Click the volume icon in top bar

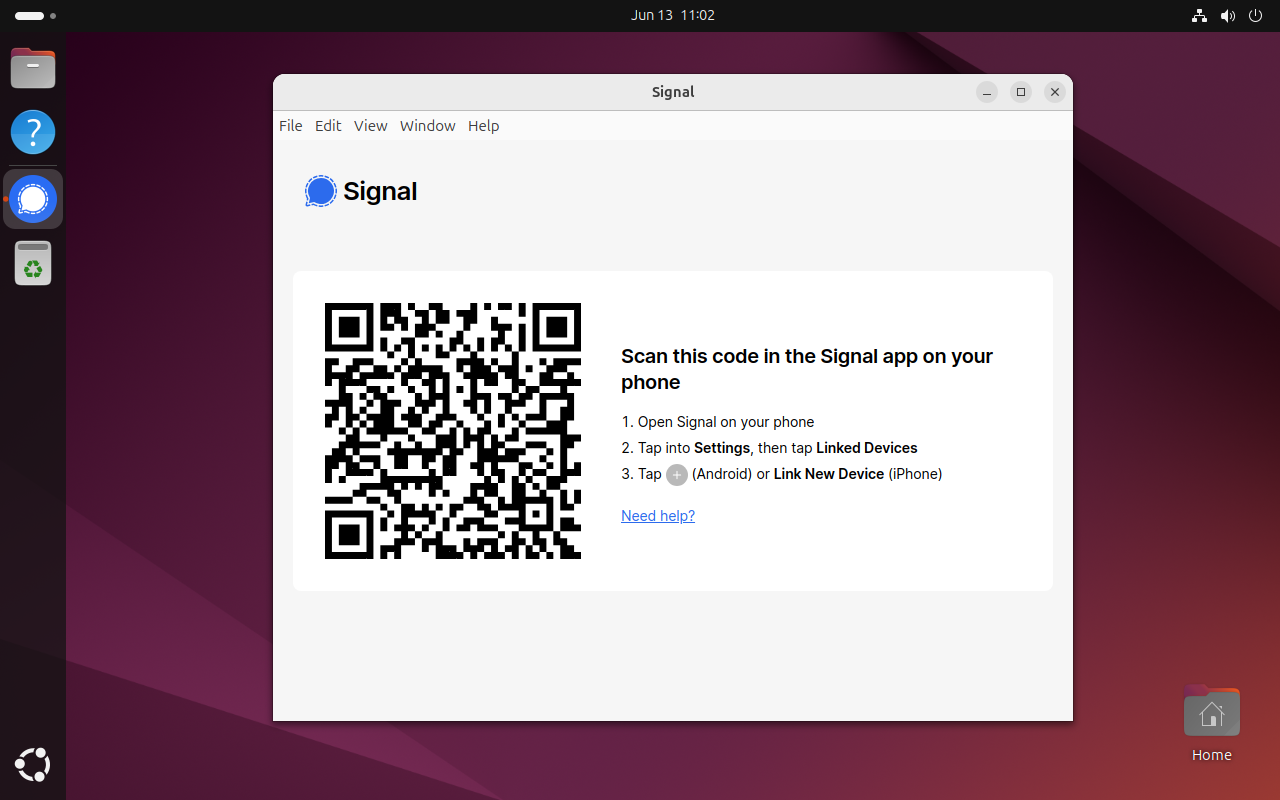1227,16
